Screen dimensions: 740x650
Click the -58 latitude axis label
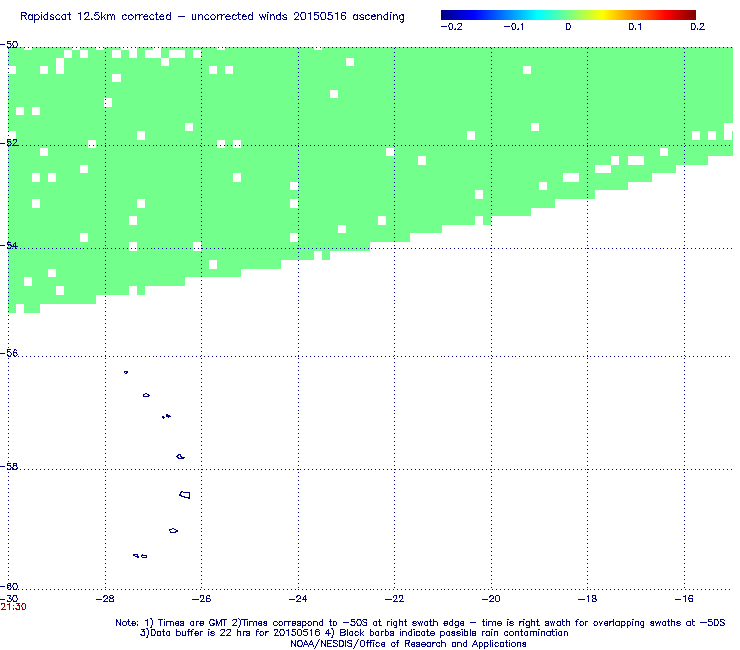[x=9, y=466]
